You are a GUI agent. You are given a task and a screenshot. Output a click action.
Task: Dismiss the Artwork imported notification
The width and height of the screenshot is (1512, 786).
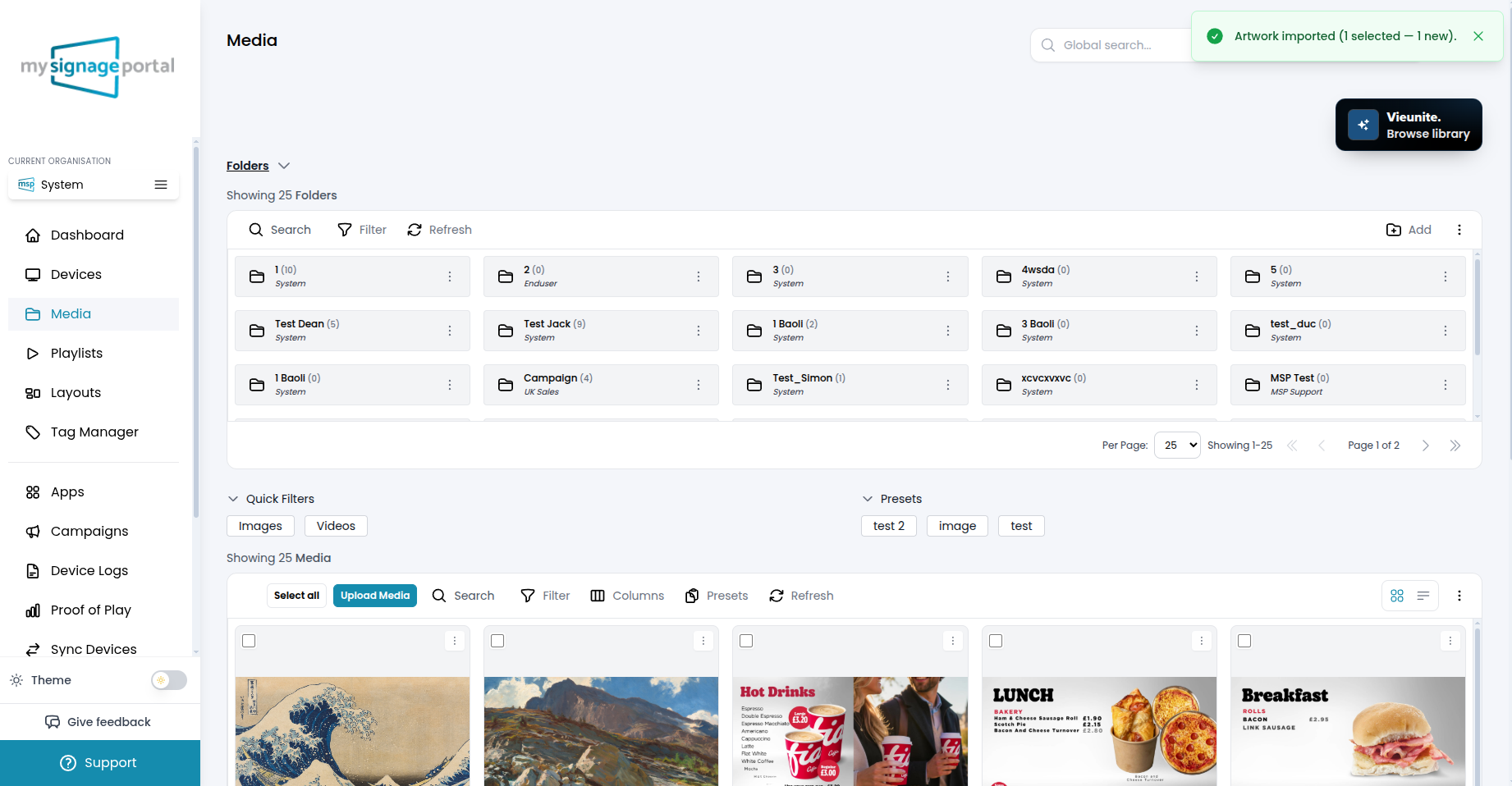1478,36
